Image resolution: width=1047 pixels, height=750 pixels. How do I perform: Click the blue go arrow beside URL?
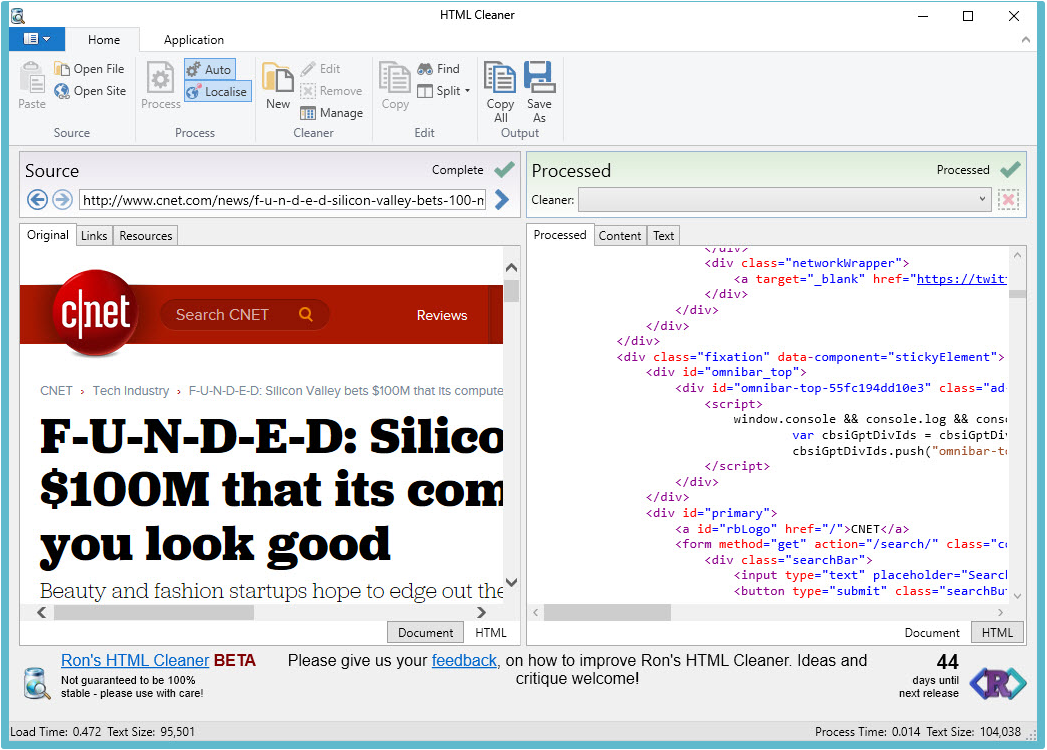pos(502,200)
